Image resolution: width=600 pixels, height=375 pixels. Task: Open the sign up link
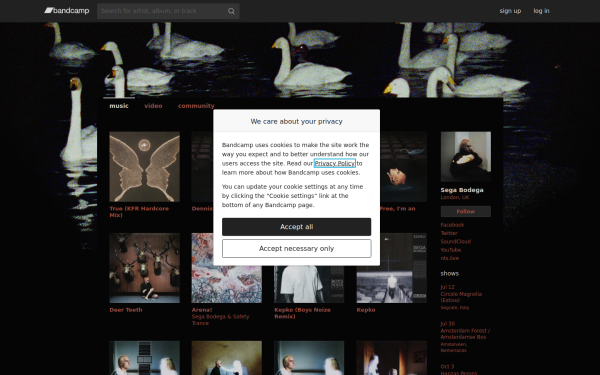pos(510,11)
